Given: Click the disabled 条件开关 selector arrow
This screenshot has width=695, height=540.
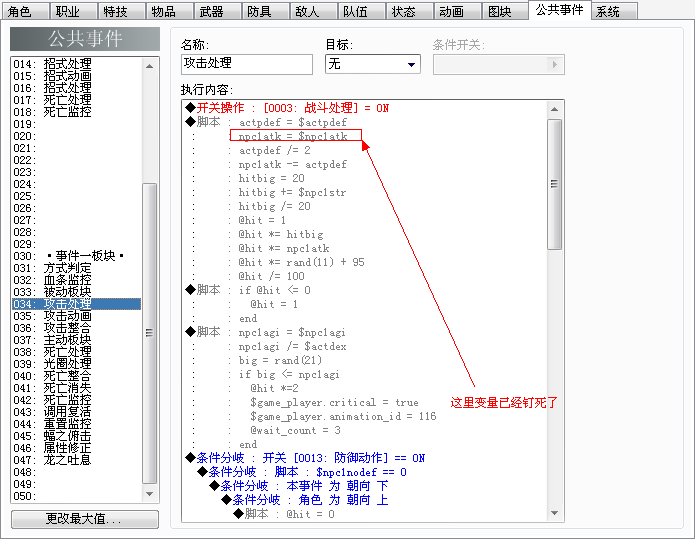Looking at the screenshot, I should 555,65.
